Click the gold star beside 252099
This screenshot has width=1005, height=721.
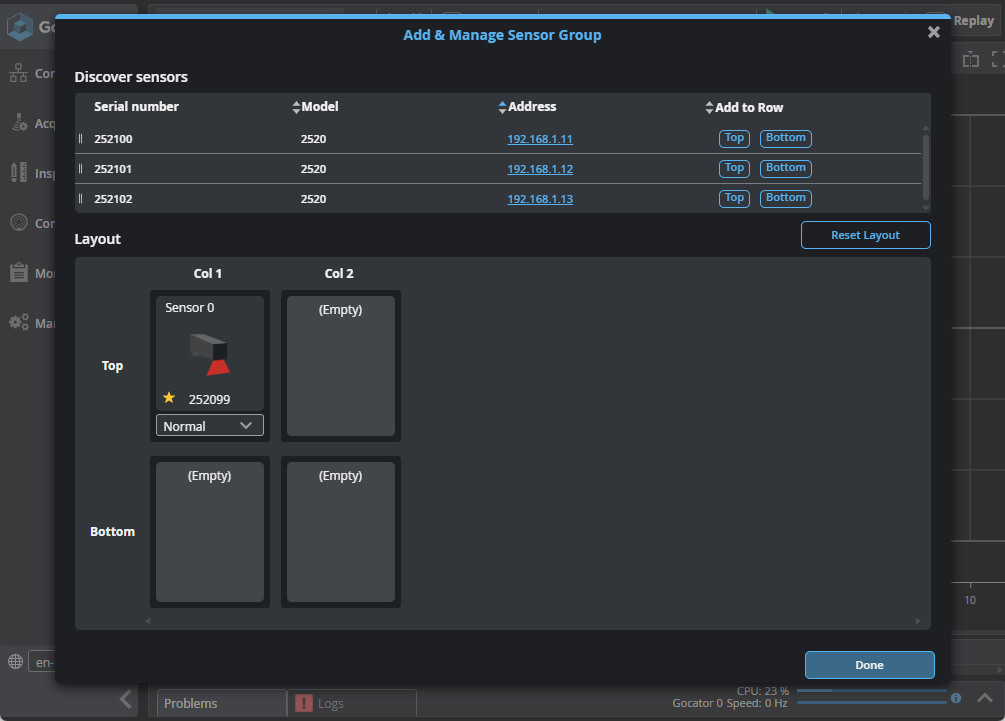pyautogui.click(x=169, y=398)
